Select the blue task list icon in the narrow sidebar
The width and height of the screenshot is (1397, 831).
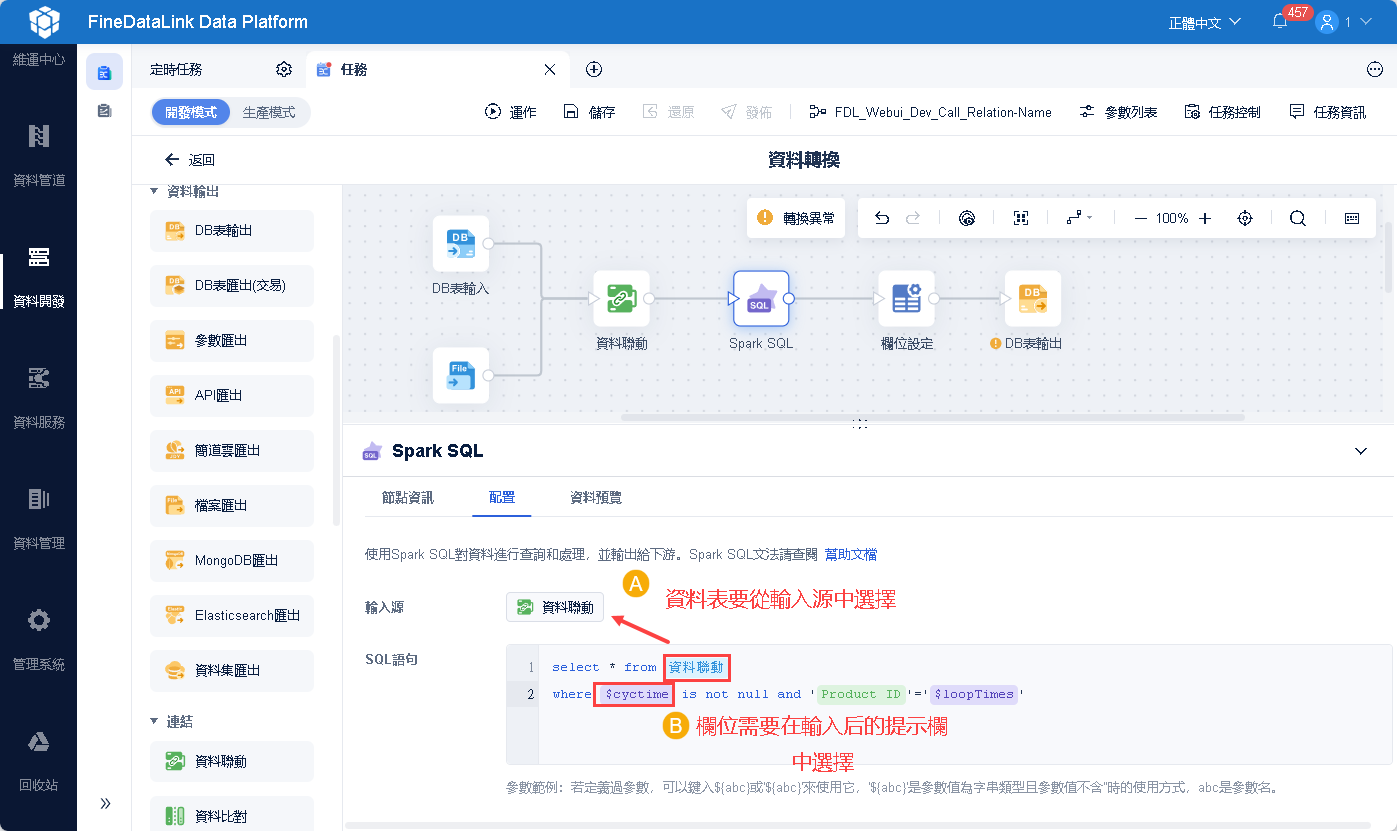104,72
